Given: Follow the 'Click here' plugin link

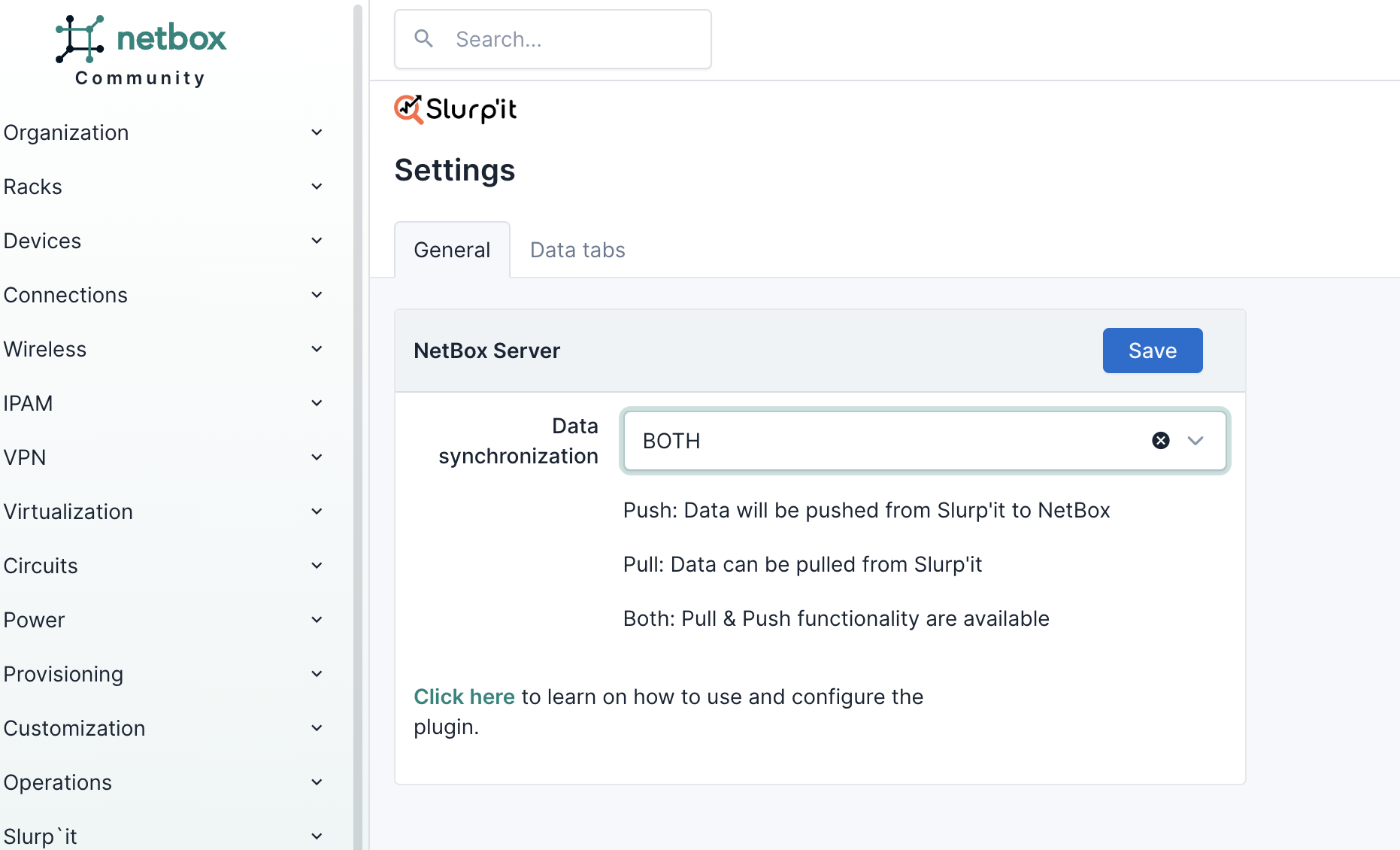Looking at the screenshot, I should coord(464,697).
